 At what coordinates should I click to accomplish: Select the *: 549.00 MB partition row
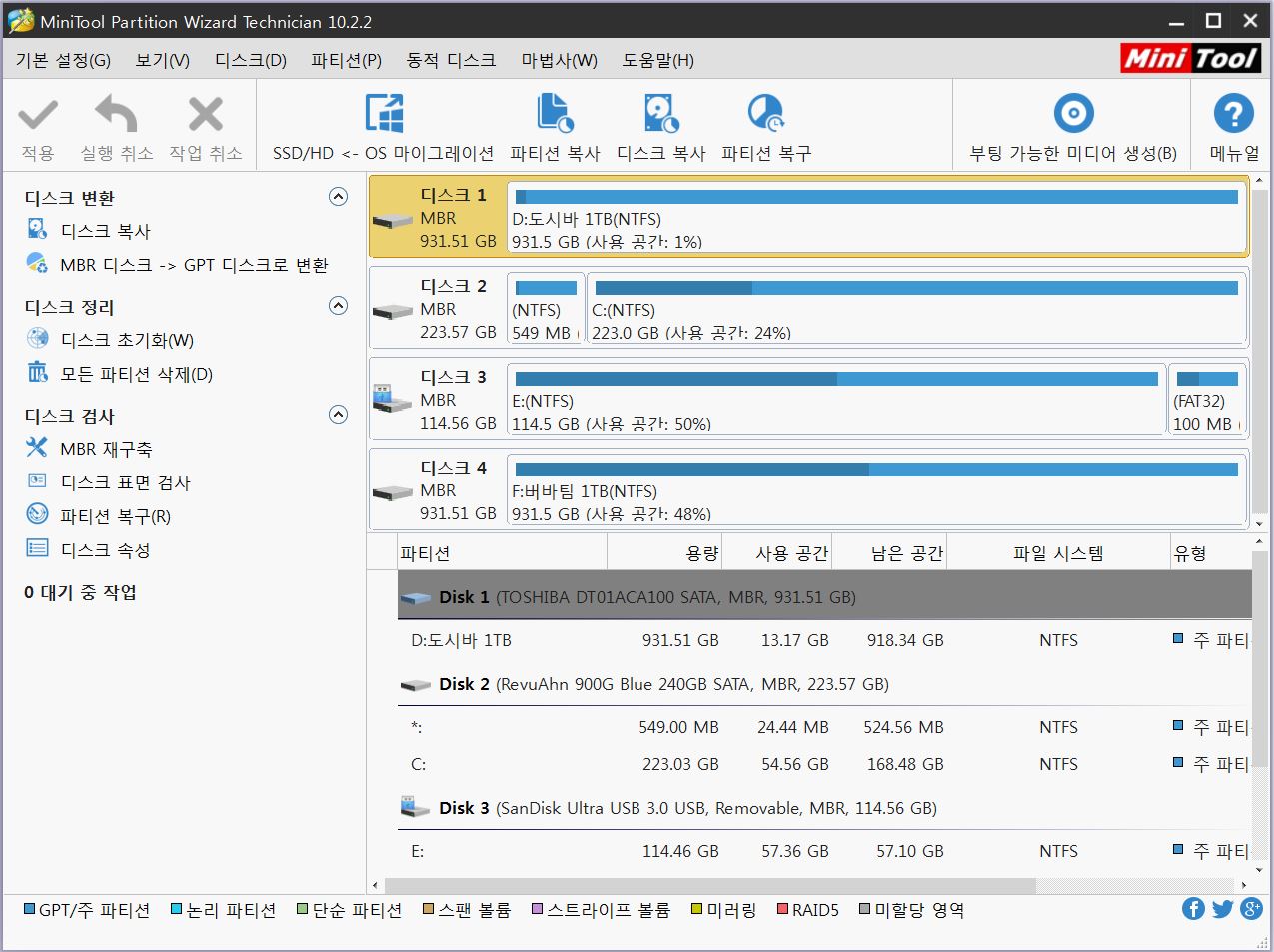[x=824, y=727]
